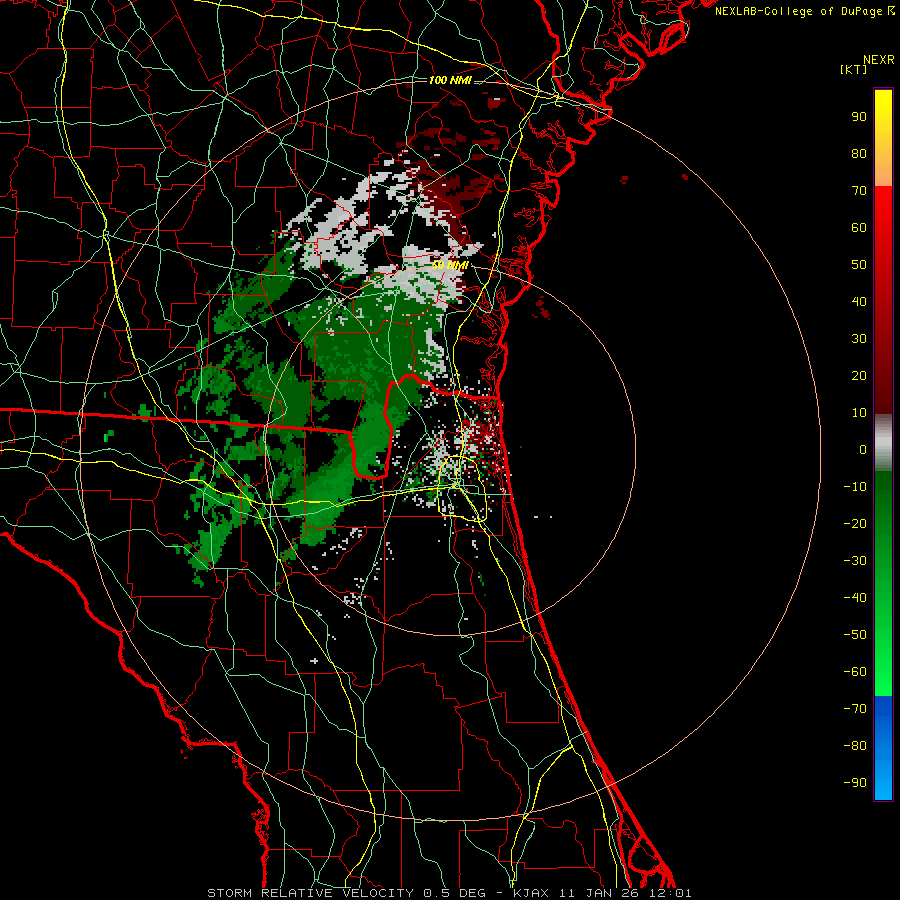Click the -50 value on velocity scale

tap(855, 634)
